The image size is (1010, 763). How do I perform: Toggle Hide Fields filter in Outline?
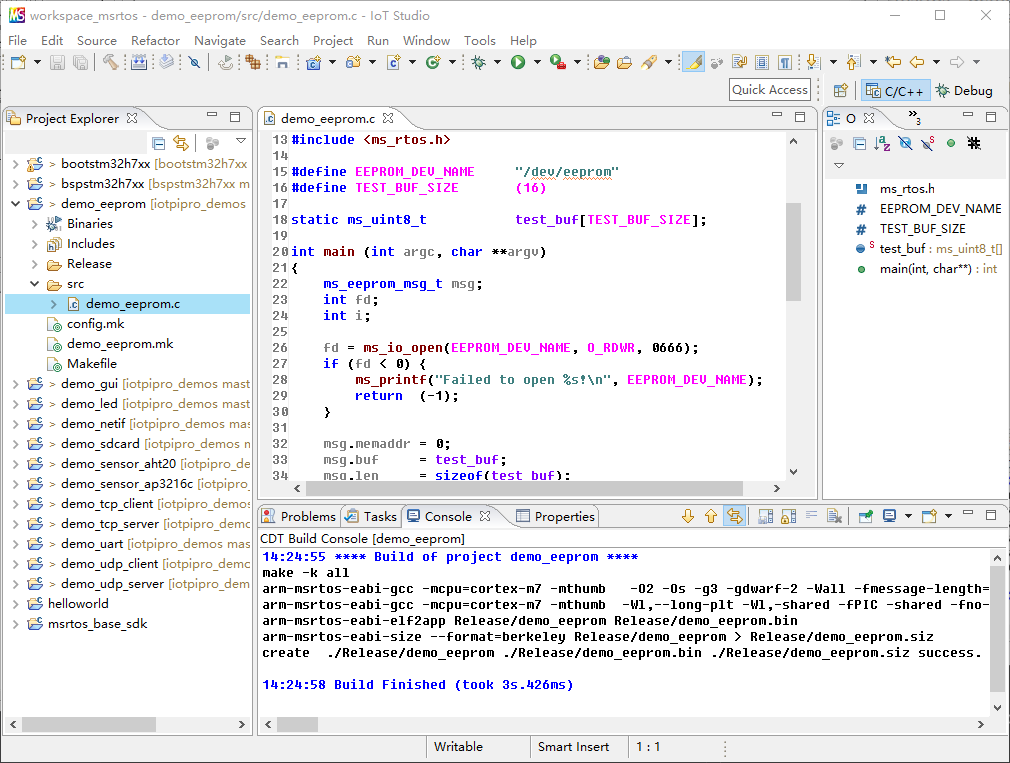pyautogui.click(x=905, y=144)
